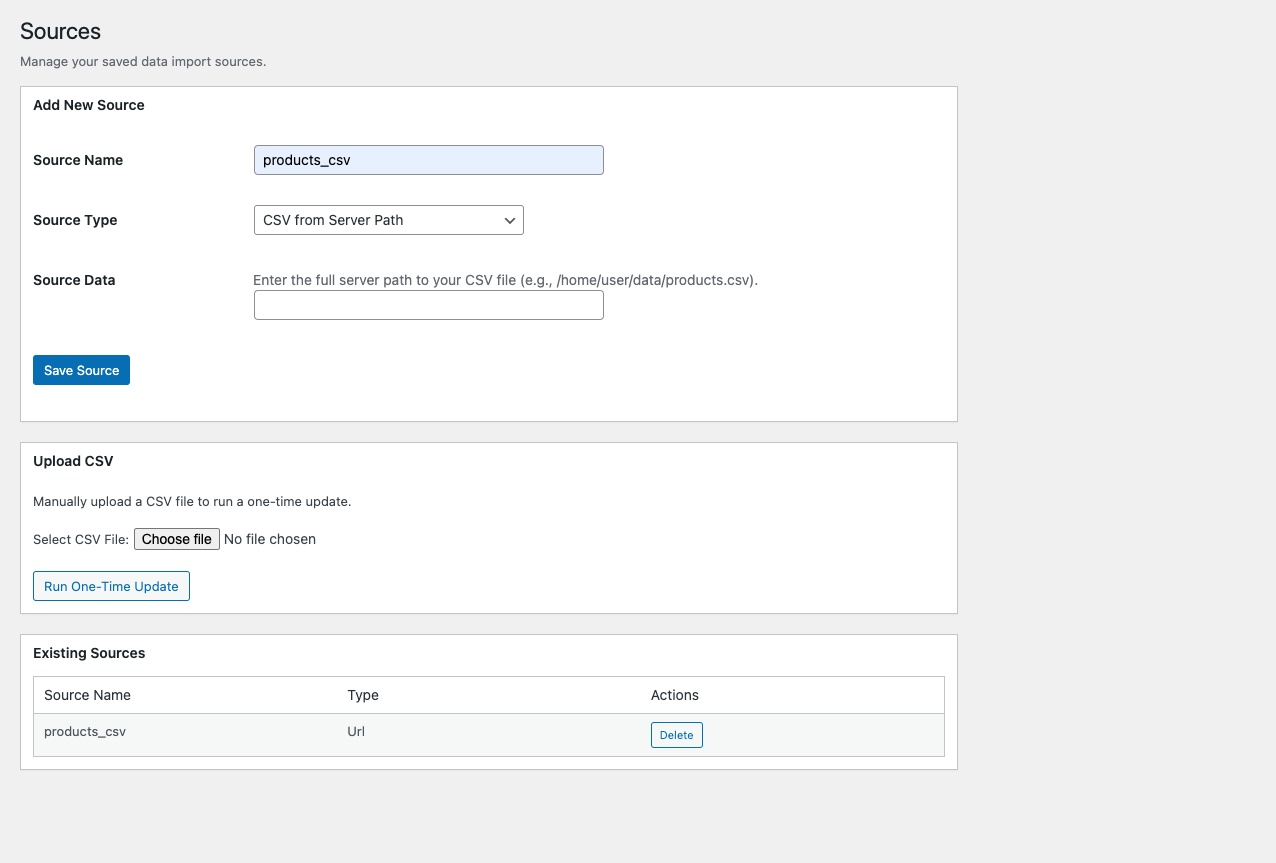1276x863 pixels.
Task: Click the Source Data path input field
Action: [429, 305]
